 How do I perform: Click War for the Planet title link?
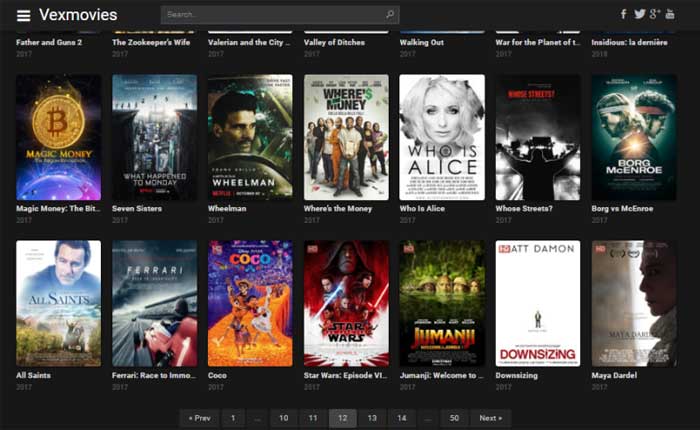point(538,42)
